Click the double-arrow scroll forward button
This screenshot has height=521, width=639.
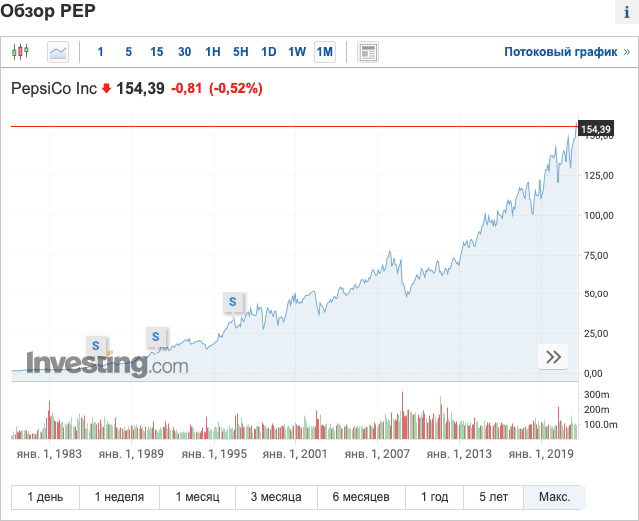click(553, 357)
